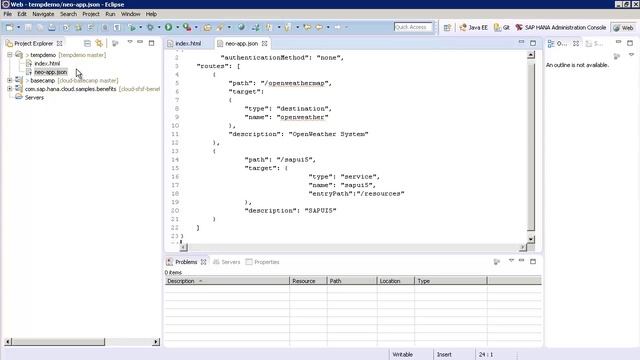Select the Web perspective button
This screenshot has width=640, height=360.
(623, 27)
